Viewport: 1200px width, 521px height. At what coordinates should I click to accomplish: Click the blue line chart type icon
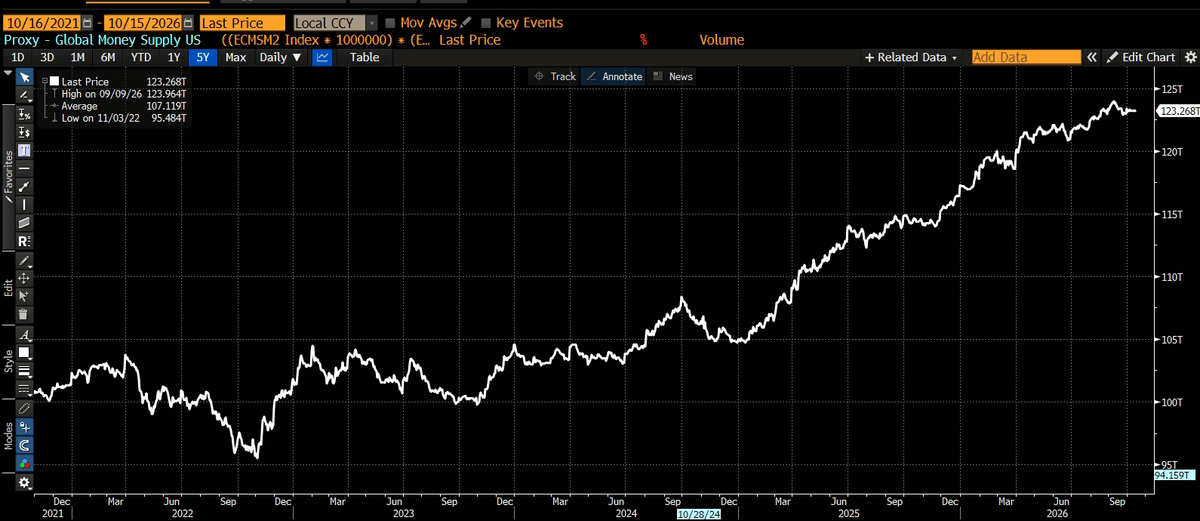point(322,57)
